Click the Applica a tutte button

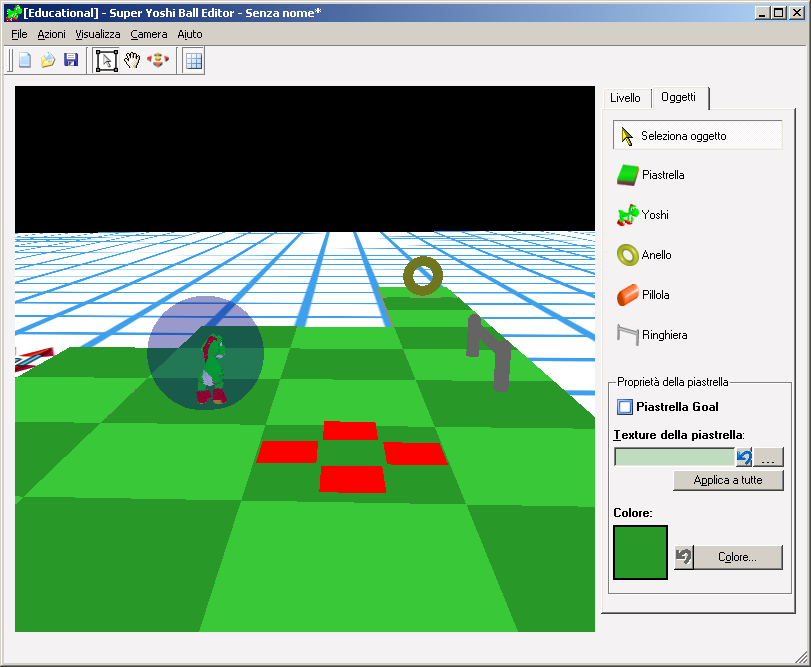tap(728, 480)
